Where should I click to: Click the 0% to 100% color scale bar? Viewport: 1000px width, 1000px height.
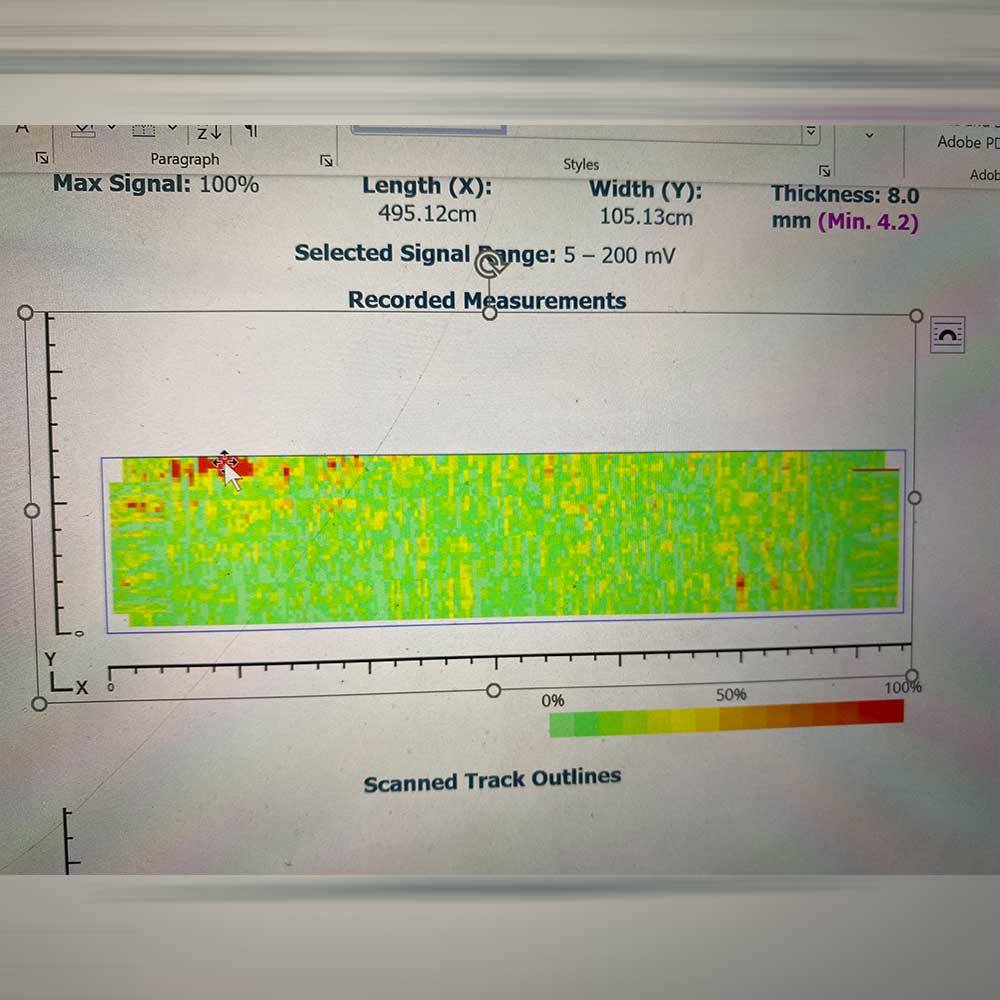pyautogui.click(x=726, y=719)
